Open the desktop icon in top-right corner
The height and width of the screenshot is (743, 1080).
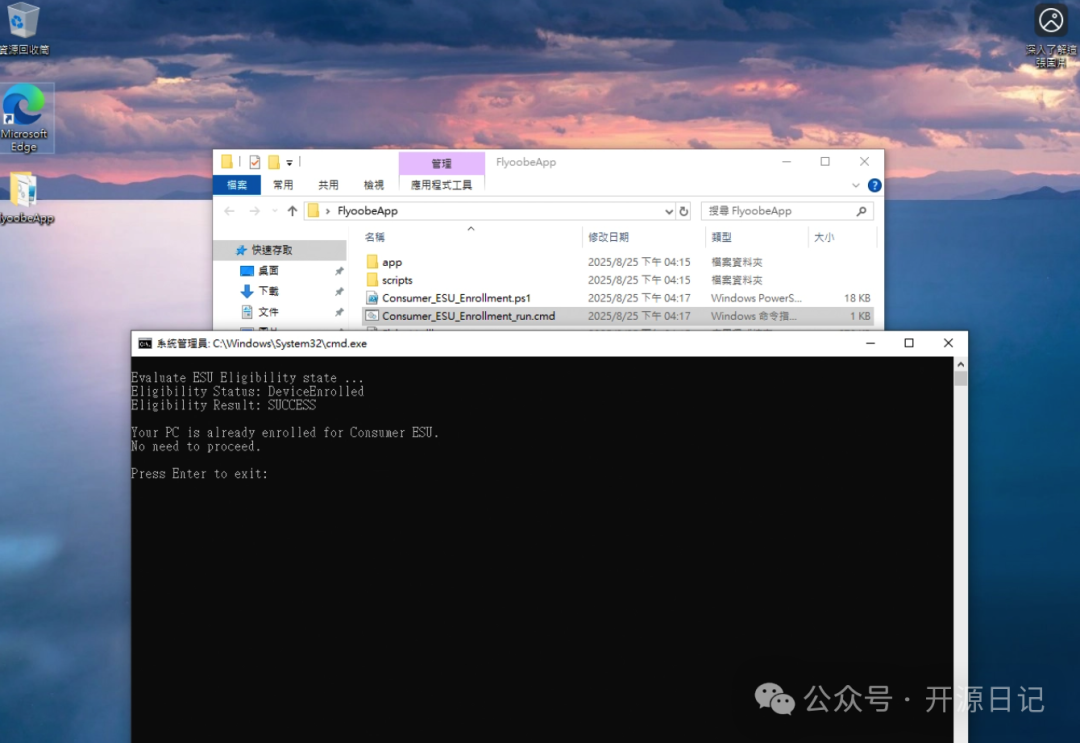click(x=1050, y=21)
